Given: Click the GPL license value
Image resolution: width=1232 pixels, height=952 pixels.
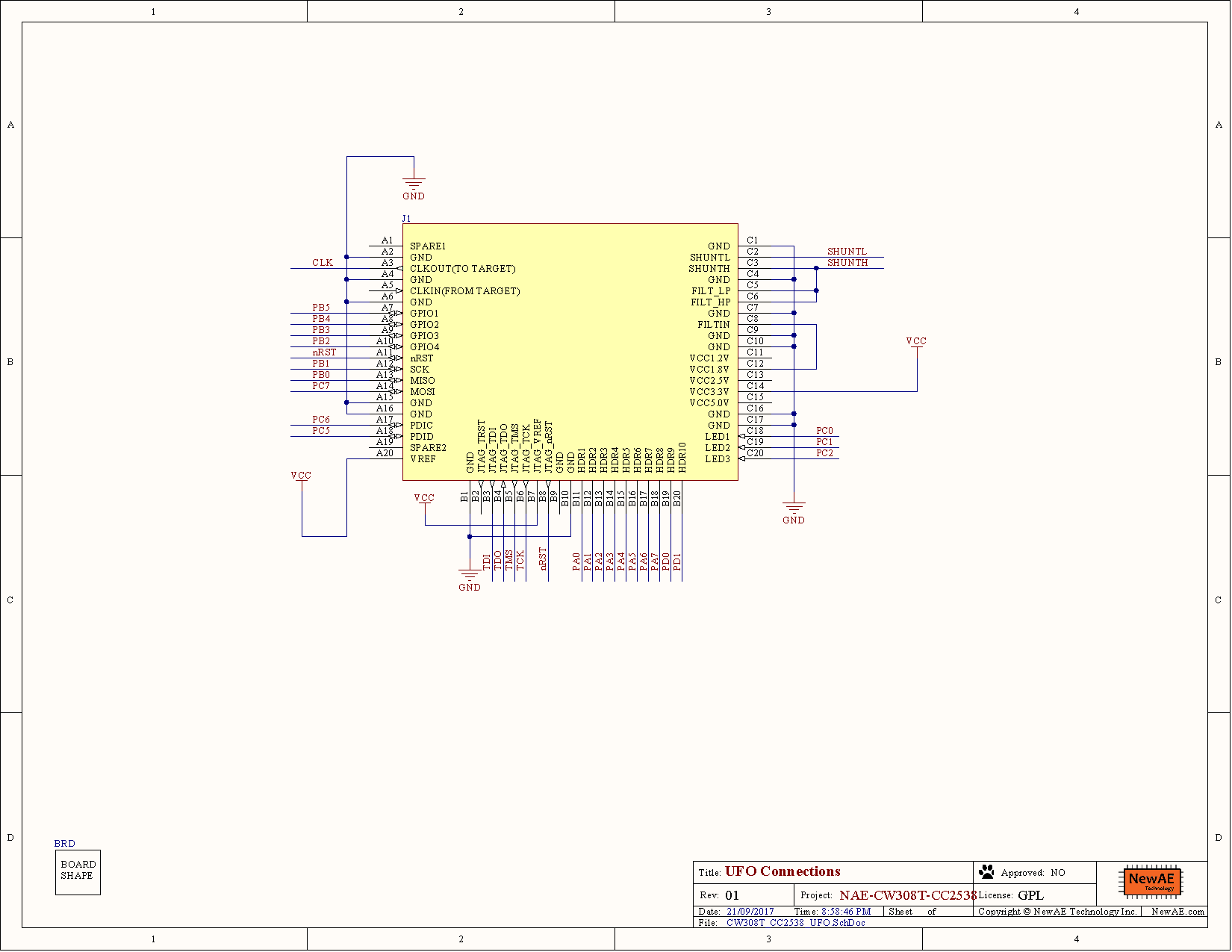Looking at the screenshot, I should click(x=1030, y=895).
